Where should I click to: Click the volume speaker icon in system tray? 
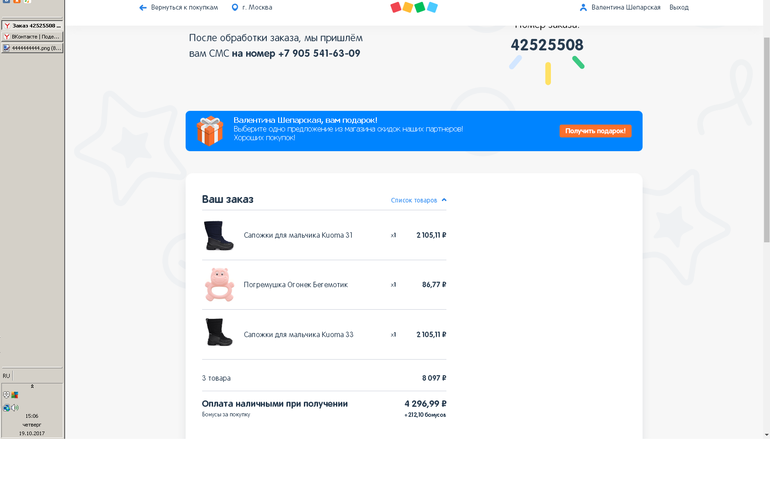15,407
